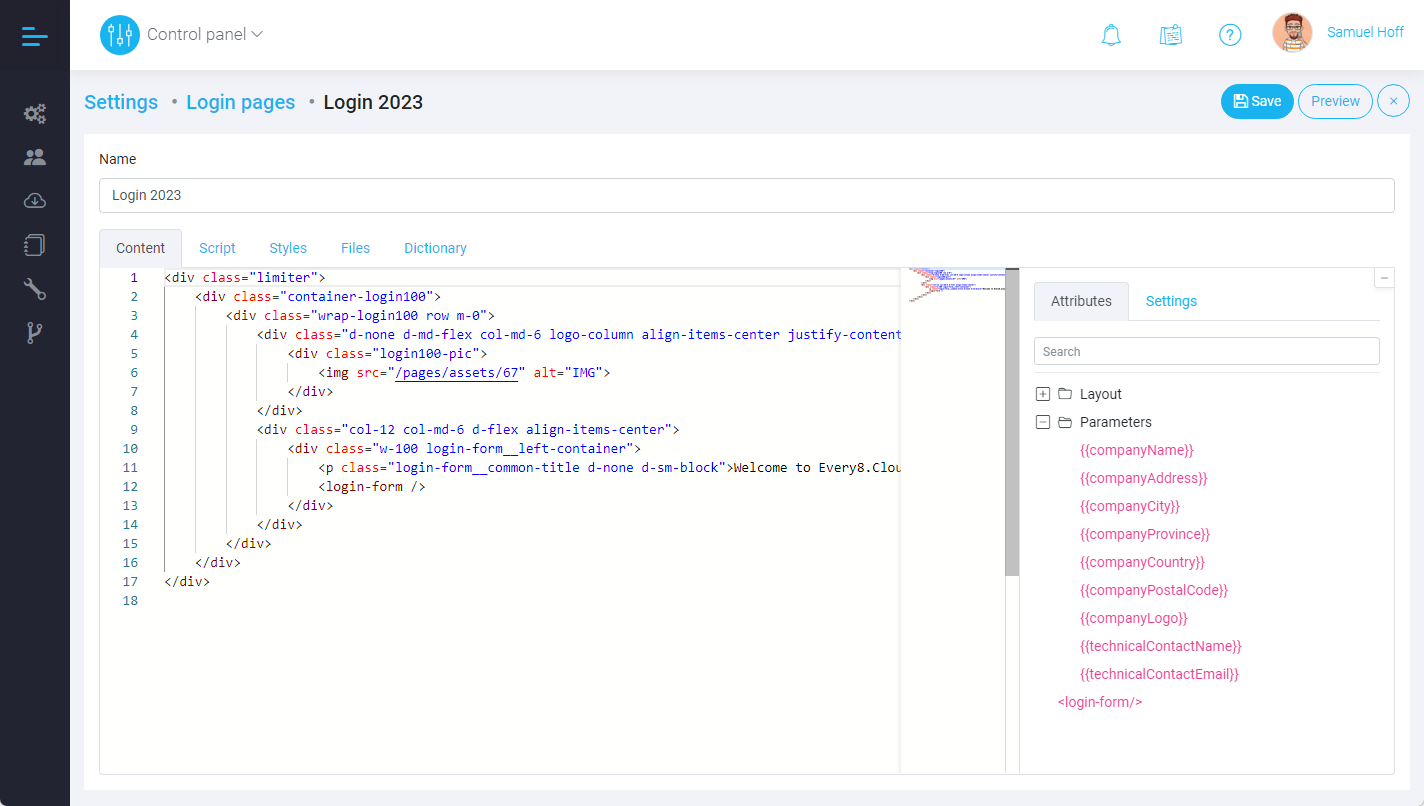Open the cloud download sidebar icon
The width and height of the screenshot is (1424, 806).
[x=35, y=201]
